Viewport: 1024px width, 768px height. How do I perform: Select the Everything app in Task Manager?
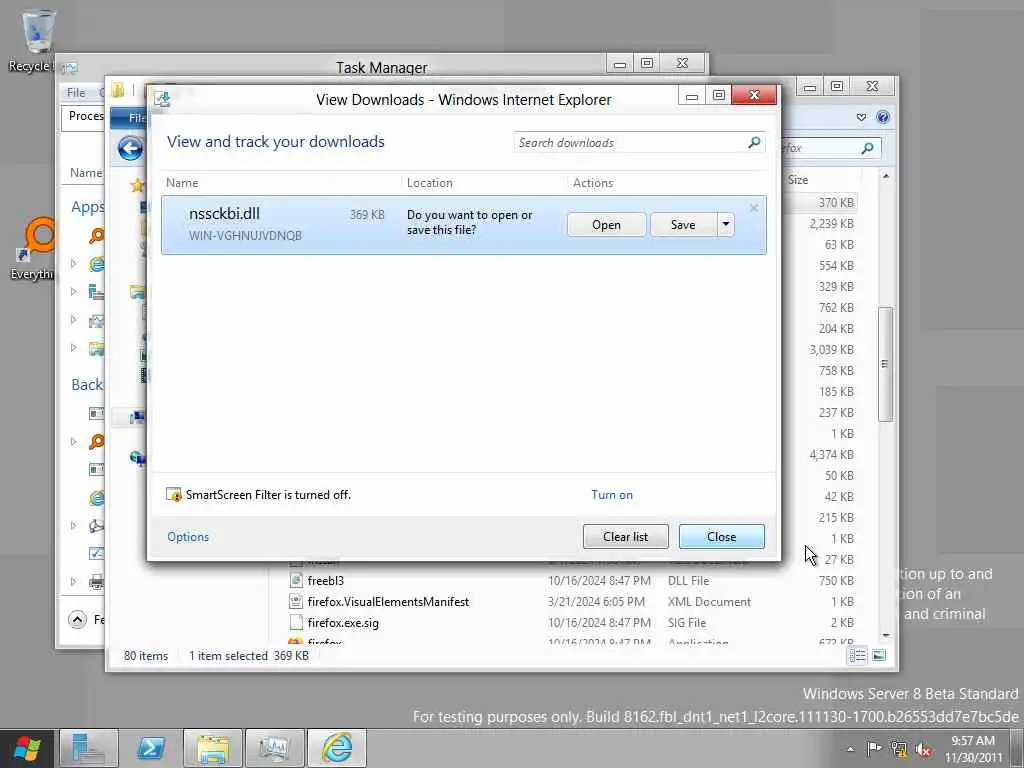(x=97, y=236)
